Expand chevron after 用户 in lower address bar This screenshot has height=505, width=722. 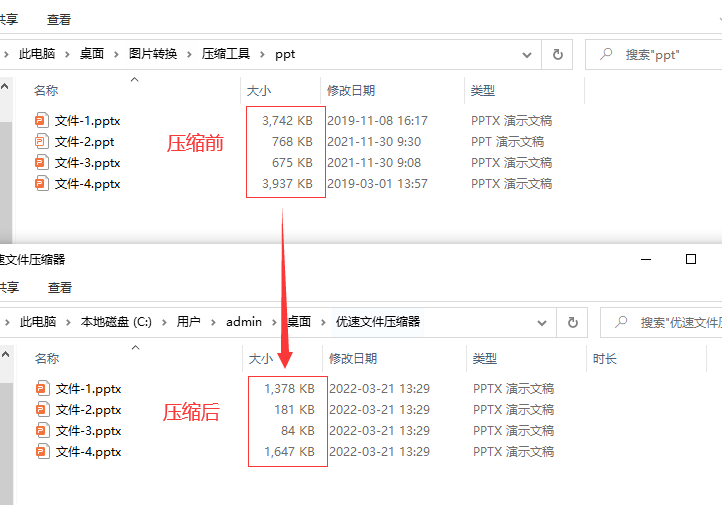213,323
